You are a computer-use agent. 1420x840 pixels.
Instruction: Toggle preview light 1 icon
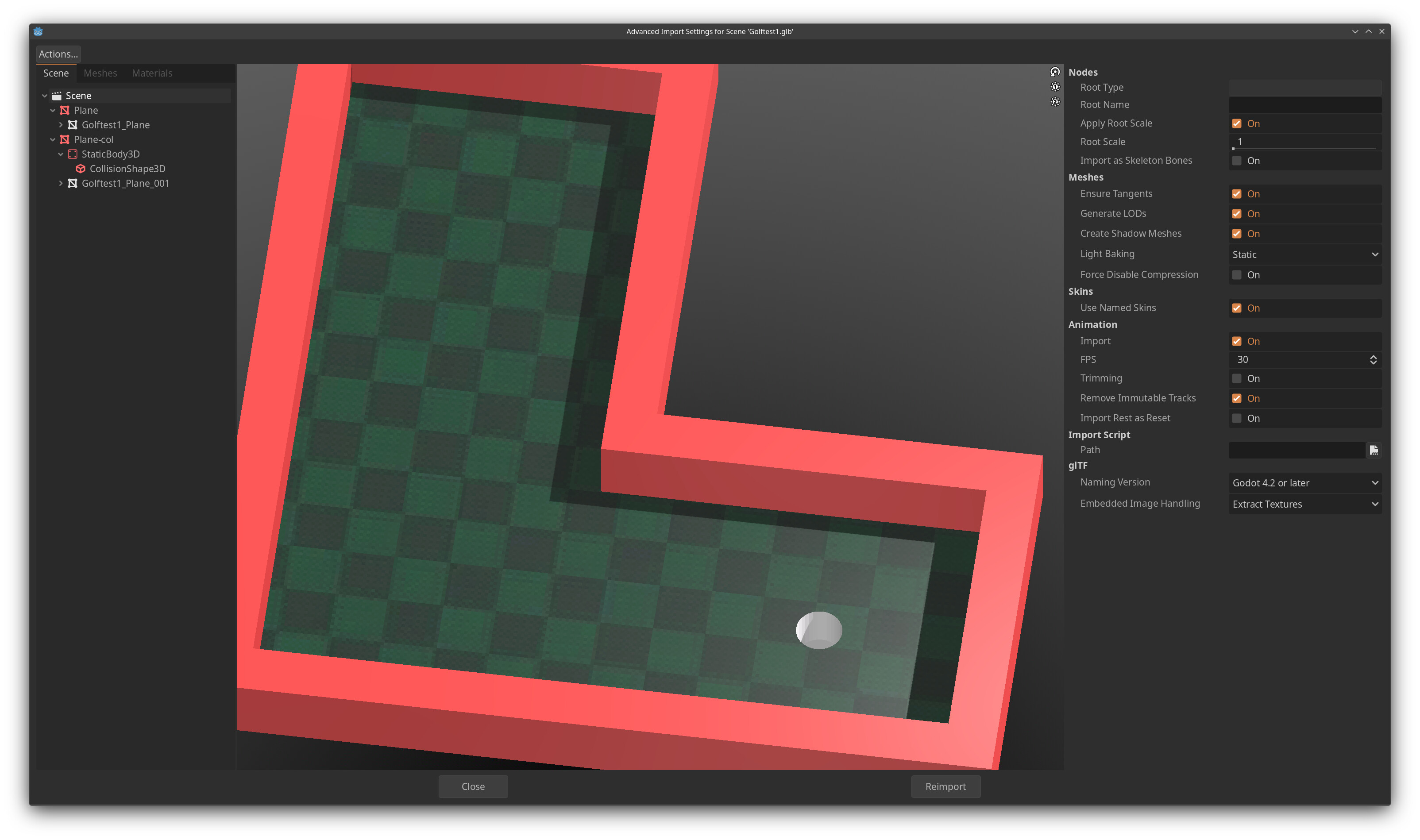tap(1055, 87)
